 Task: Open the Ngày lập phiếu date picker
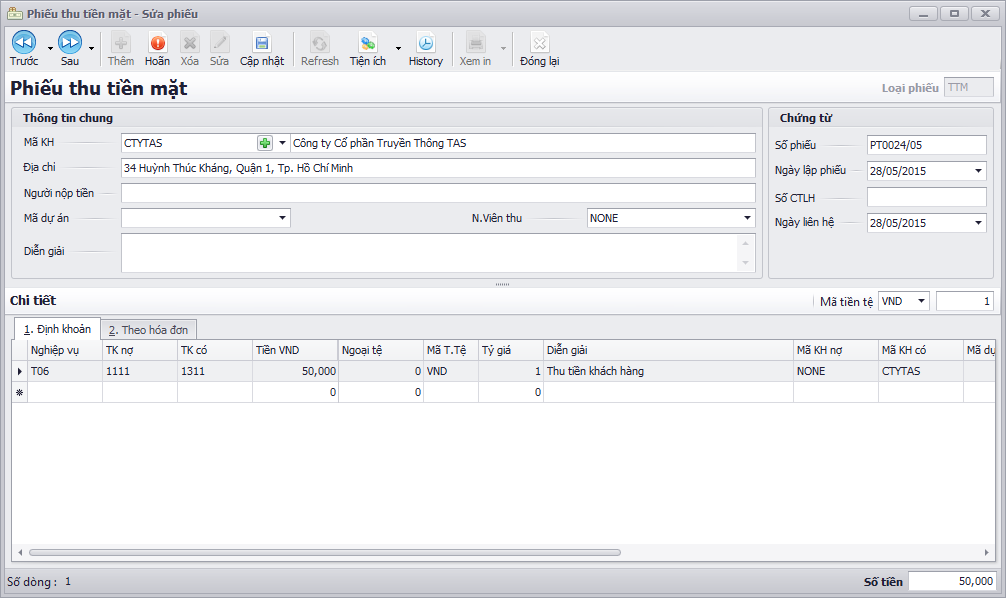coord(978,171)
